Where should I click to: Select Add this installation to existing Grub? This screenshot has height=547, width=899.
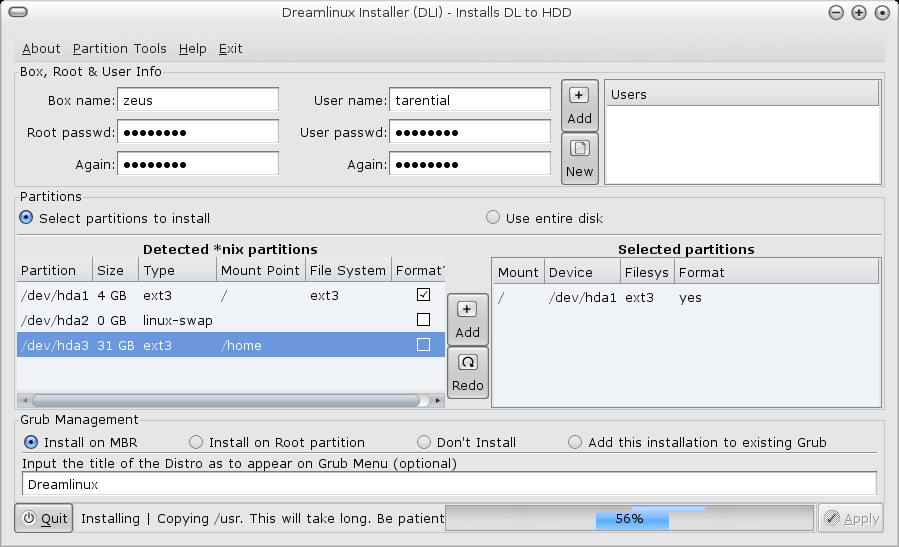574,442
